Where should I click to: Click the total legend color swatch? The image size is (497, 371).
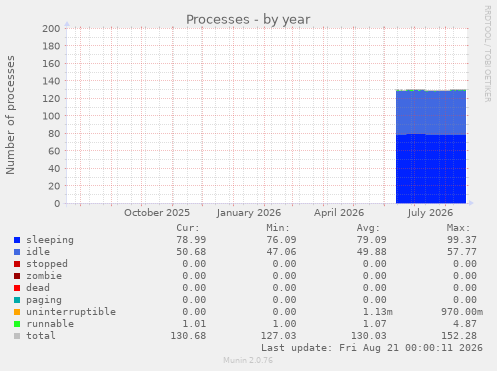coord(17,336)
